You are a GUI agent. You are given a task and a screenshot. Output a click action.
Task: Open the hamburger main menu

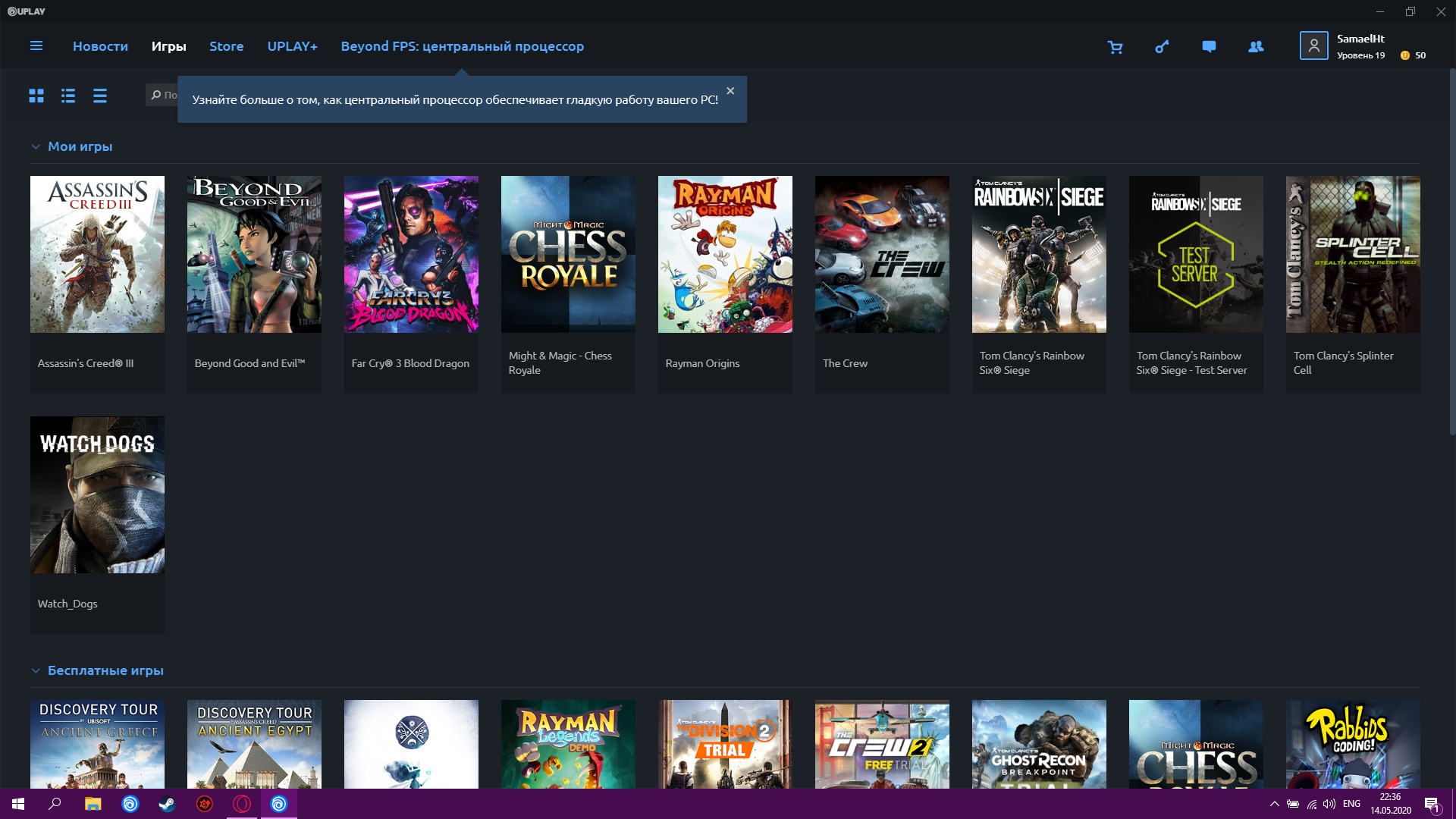point(36,46)
